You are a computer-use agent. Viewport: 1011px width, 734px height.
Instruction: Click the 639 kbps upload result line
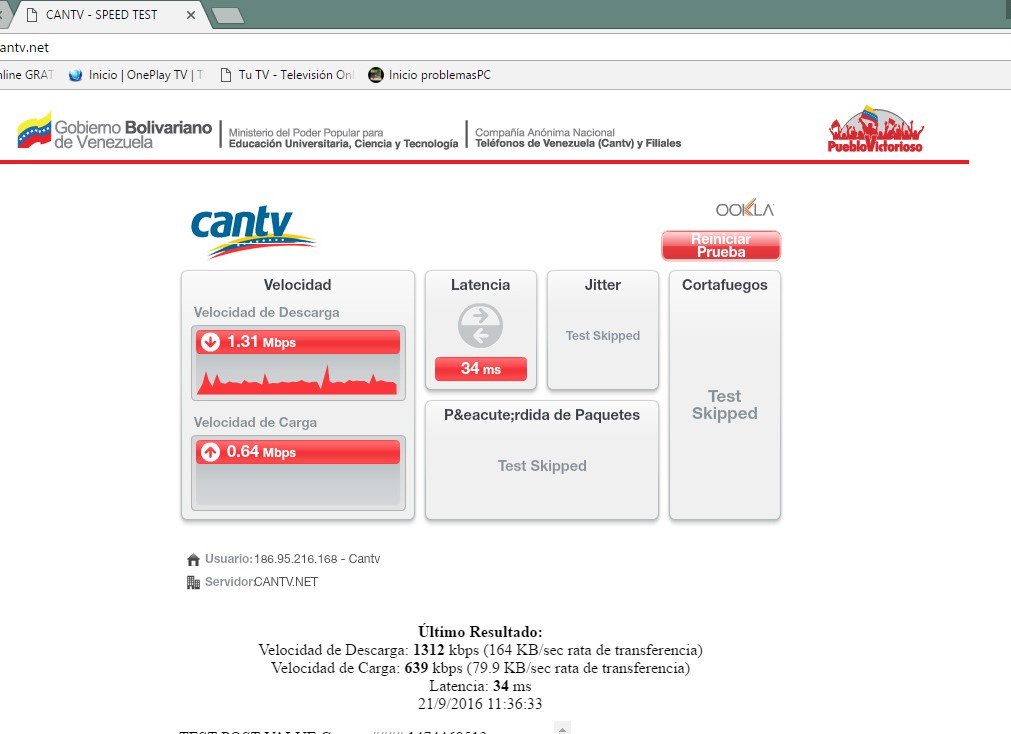click(480, 668)
